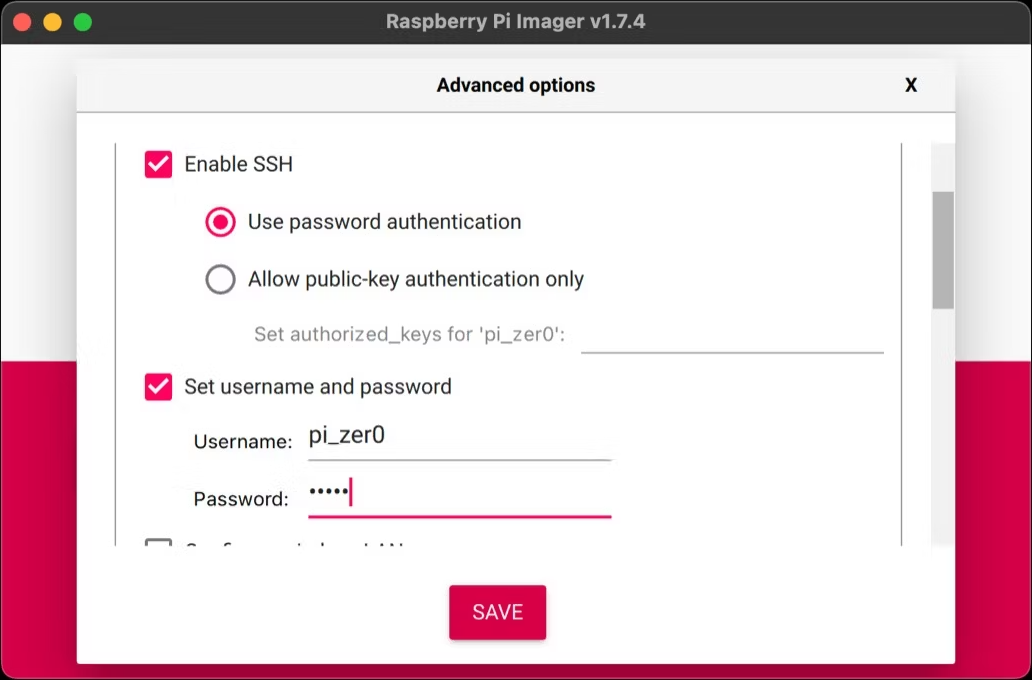Tick the partially visible checkbox below Password
This screenshot has height=680, width=1032.
tap(158, 545)
